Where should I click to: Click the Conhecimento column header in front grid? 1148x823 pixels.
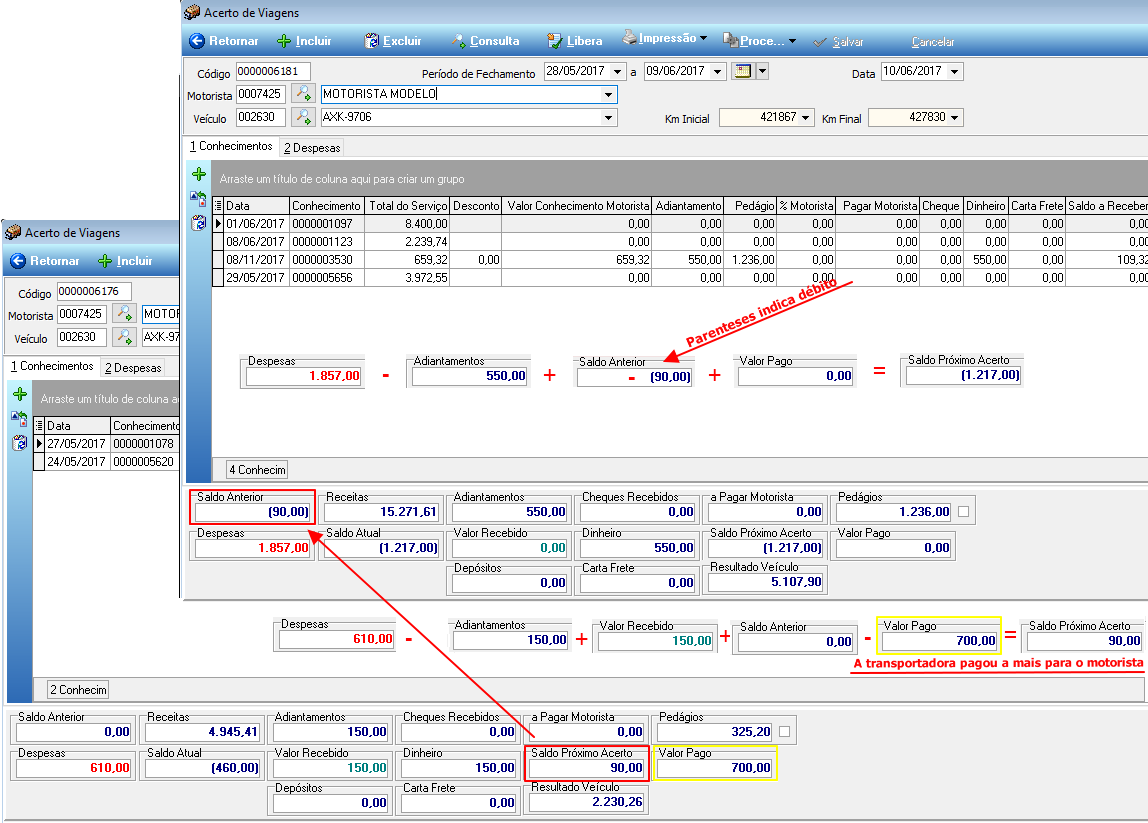[x=327, y=206]
